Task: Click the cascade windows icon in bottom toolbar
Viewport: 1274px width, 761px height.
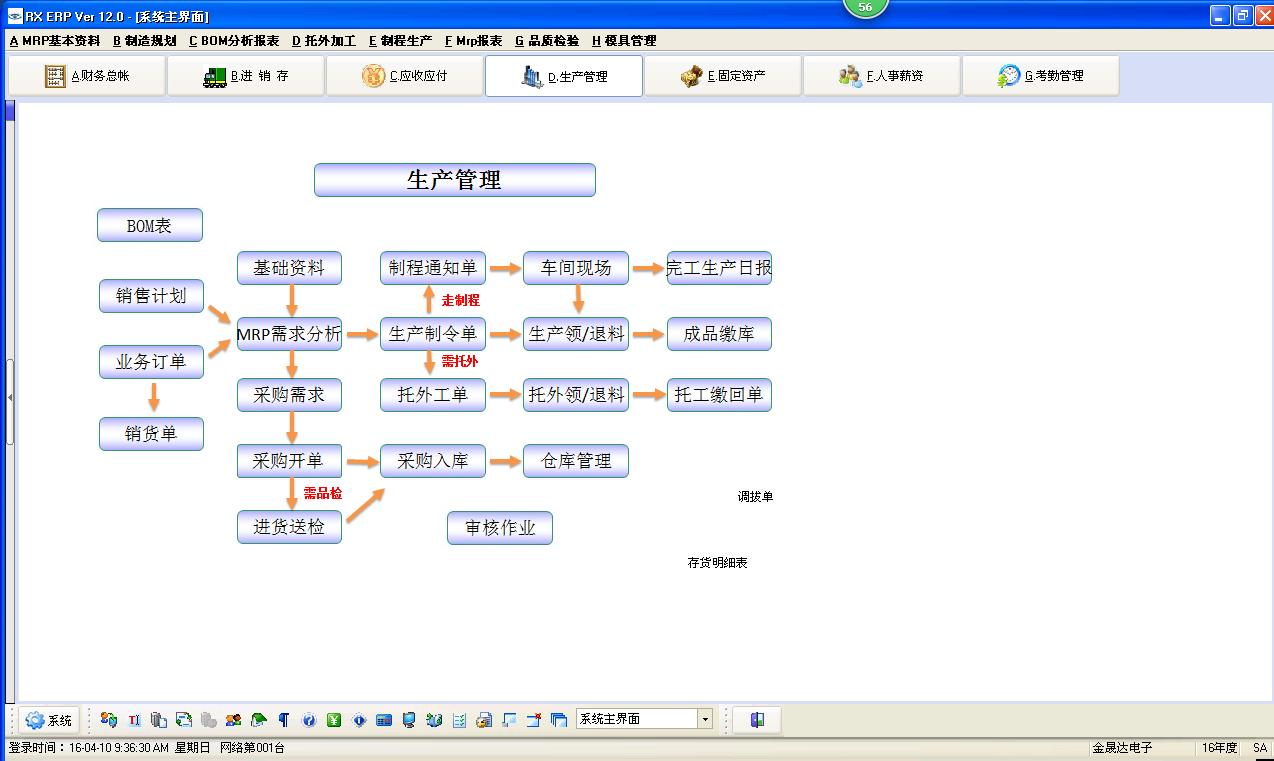Action: pyautogui.click(x=559, y=720)
